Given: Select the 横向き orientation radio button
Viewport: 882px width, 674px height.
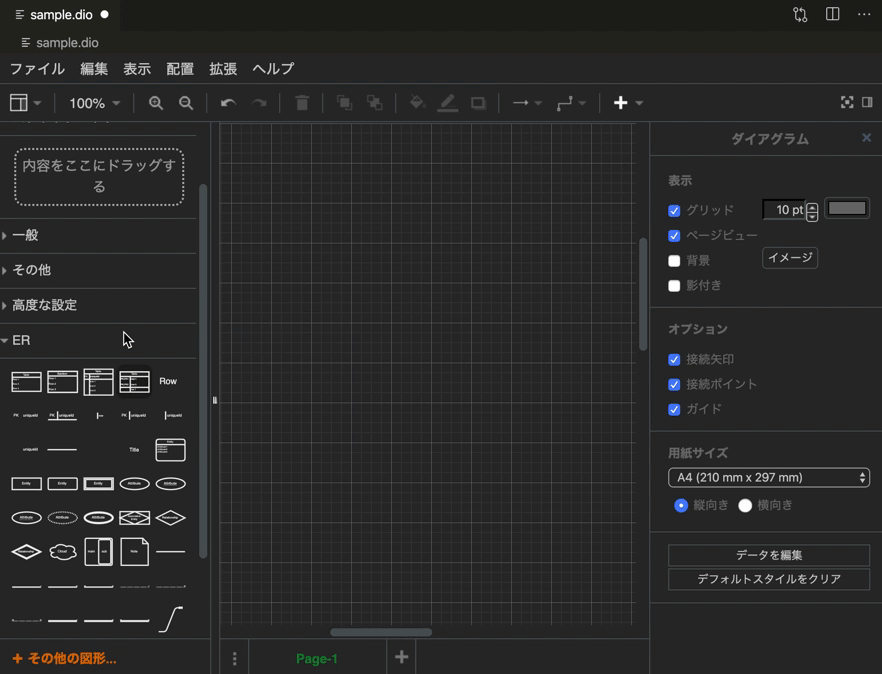Looking at the screenshot, I should point(744,505).
